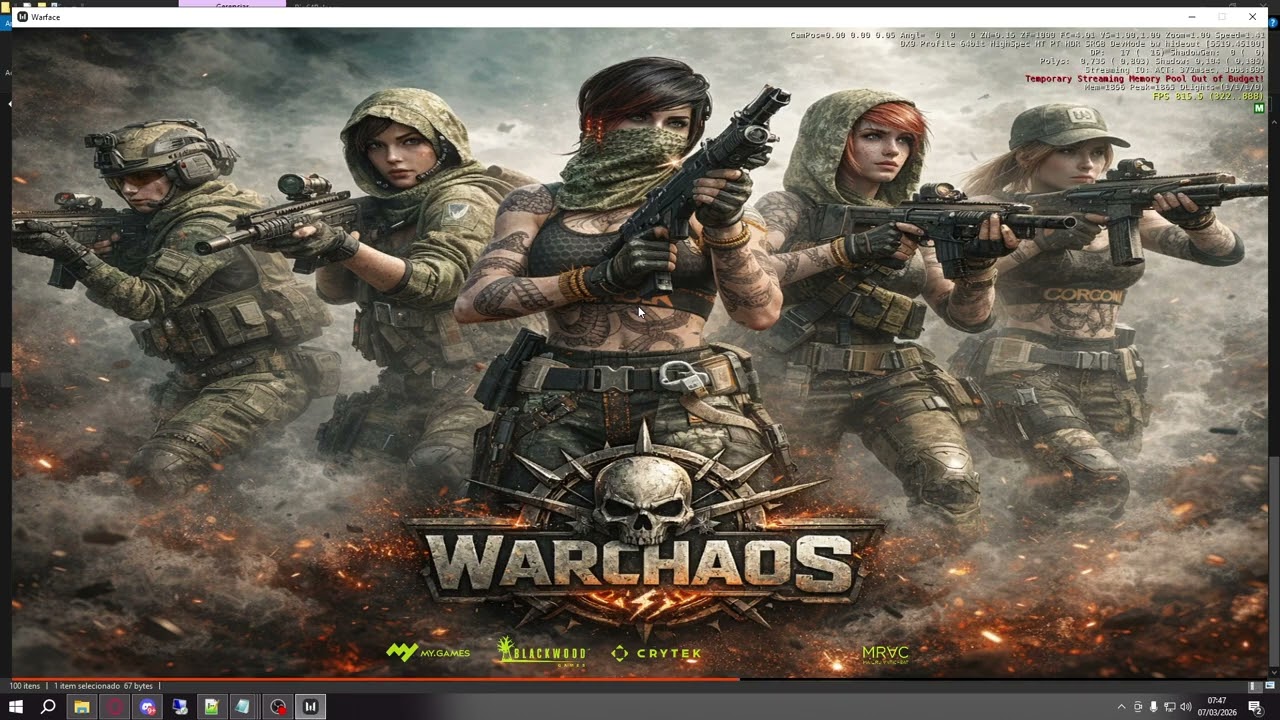The height and width of the screenshot is (720, 1280).
Task: Click the green FPS counter text
Action: coord(1208,96)
